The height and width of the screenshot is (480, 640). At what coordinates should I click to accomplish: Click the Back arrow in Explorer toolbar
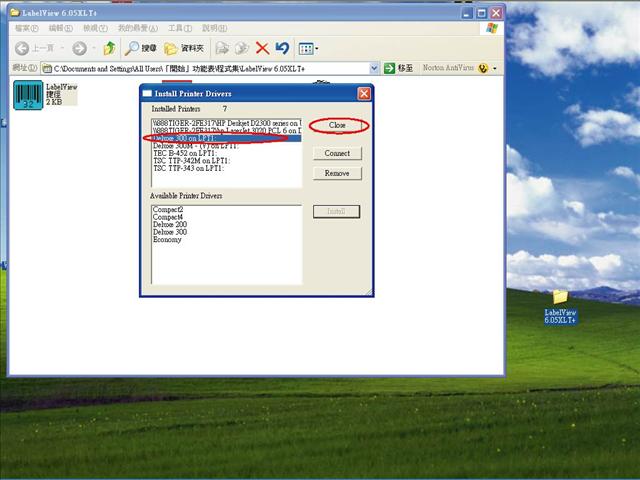pos(22,48)
